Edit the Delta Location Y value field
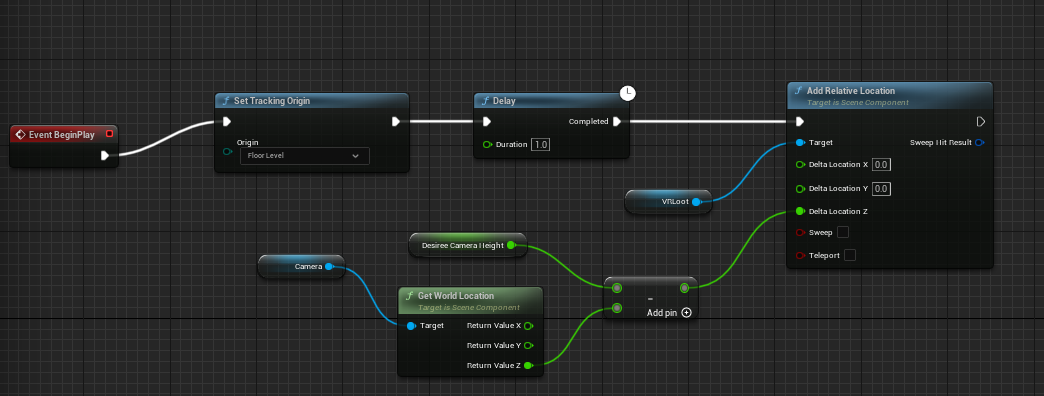This screenshot has width=1044, height=396. pos(882,188)
